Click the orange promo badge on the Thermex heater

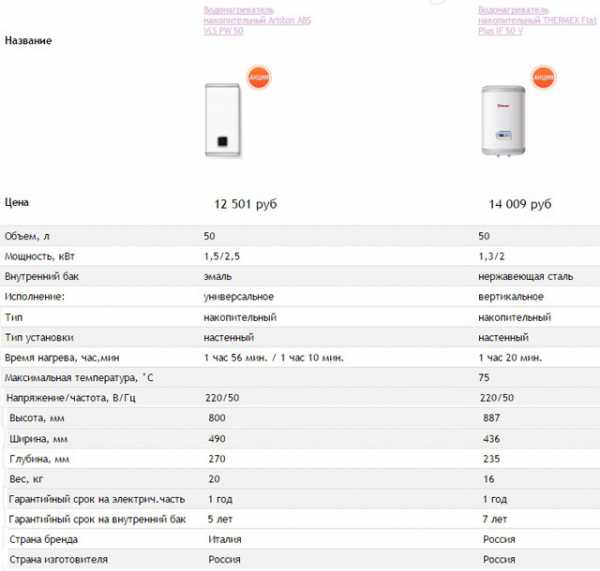[x=543, y=76]
